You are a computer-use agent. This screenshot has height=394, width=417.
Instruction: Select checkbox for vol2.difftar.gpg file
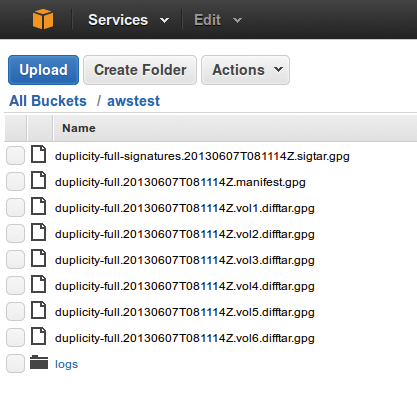pyautogui.click(x=15, y=233)
